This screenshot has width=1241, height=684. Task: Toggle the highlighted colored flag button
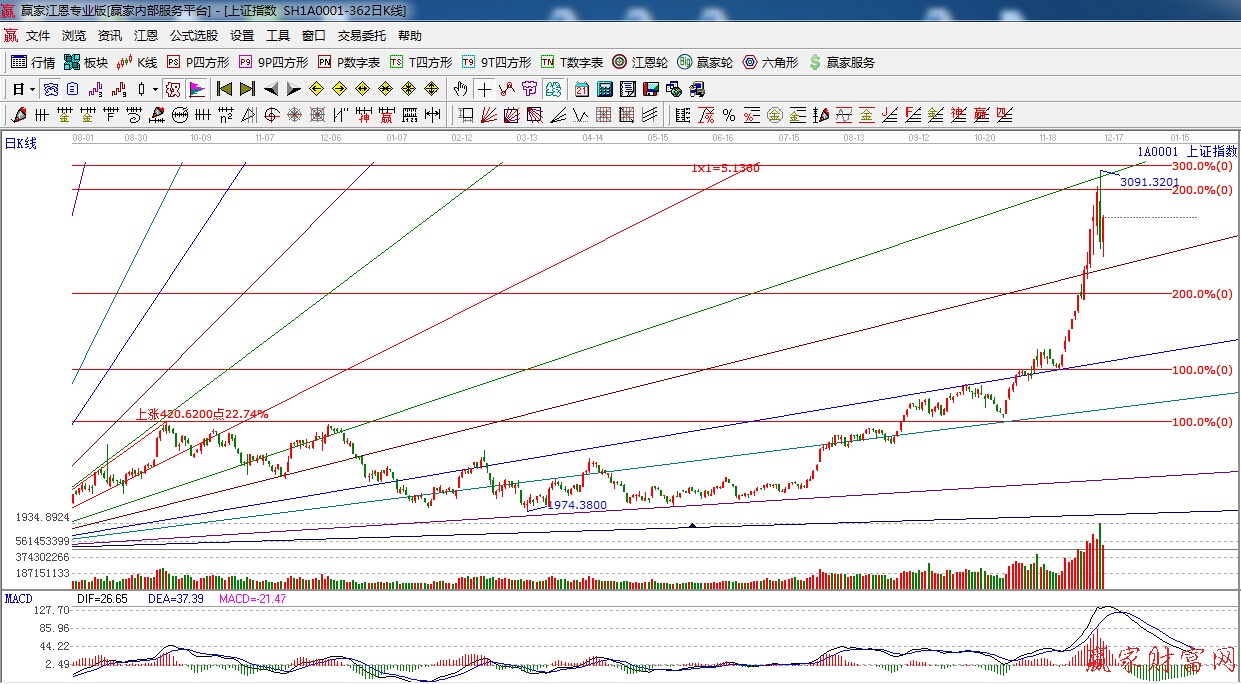click(197, 89)
